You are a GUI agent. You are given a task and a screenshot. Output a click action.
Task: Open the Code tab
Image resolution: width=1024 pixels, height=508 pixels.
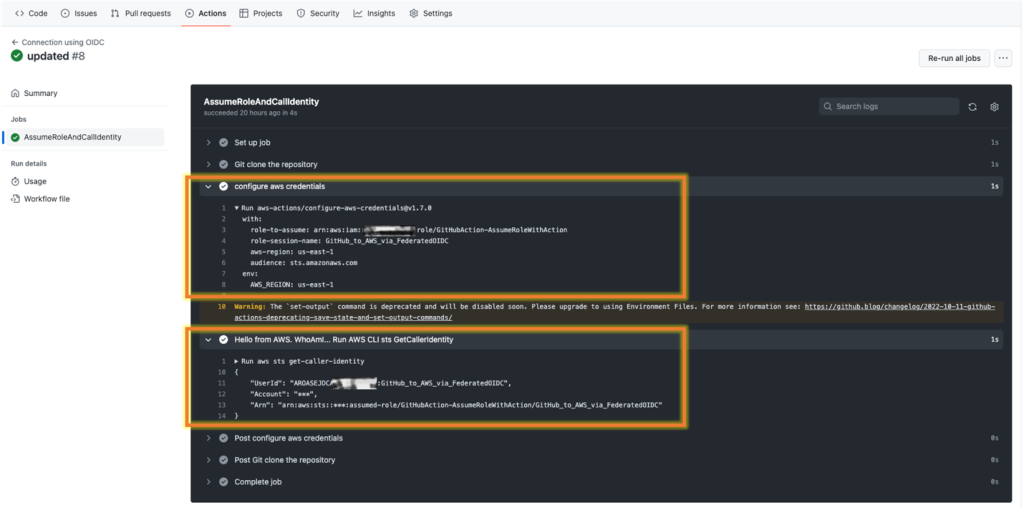coord(31,13)
